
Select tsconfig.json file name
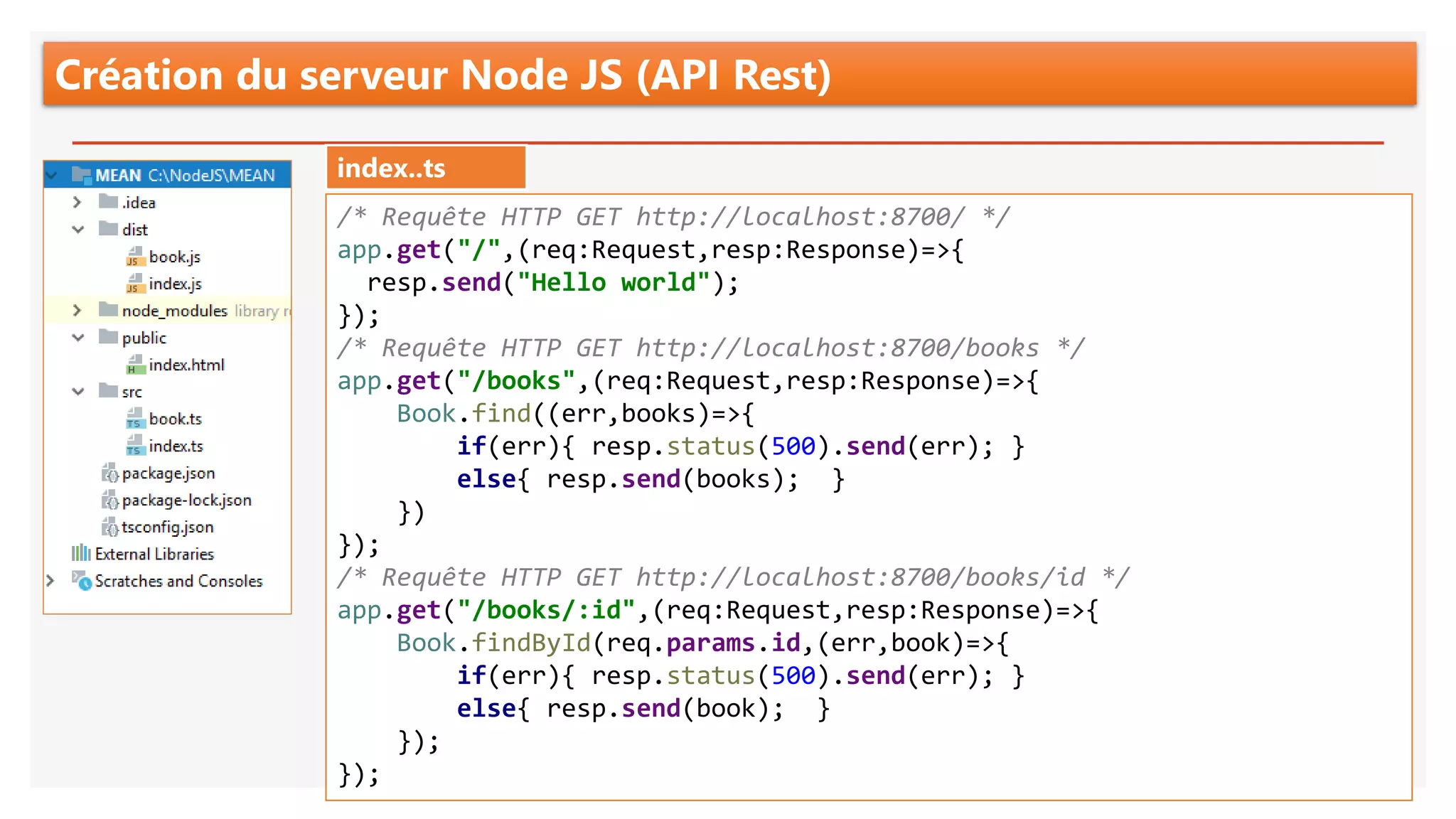pos(168,528)
